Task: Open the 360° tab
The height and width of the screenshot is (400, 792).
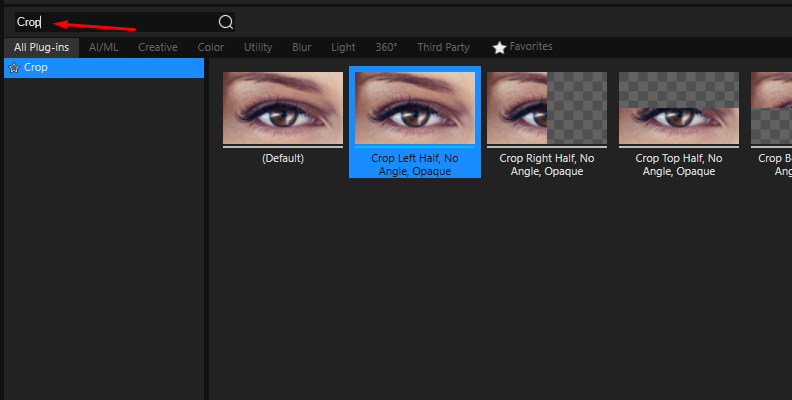Action: tap(386, 47)
